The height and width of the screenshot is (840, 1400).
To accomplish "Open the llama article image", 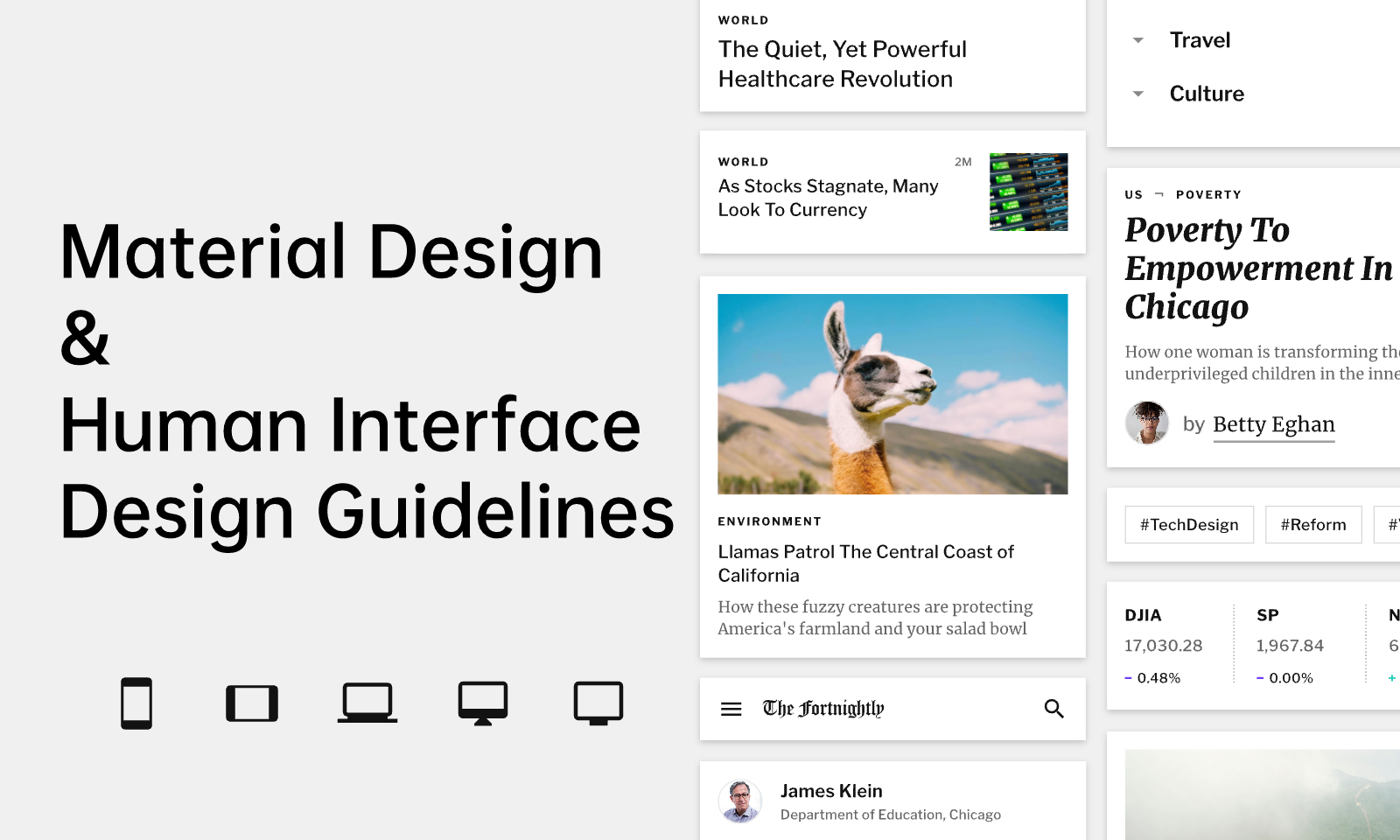I will (892, 394).
